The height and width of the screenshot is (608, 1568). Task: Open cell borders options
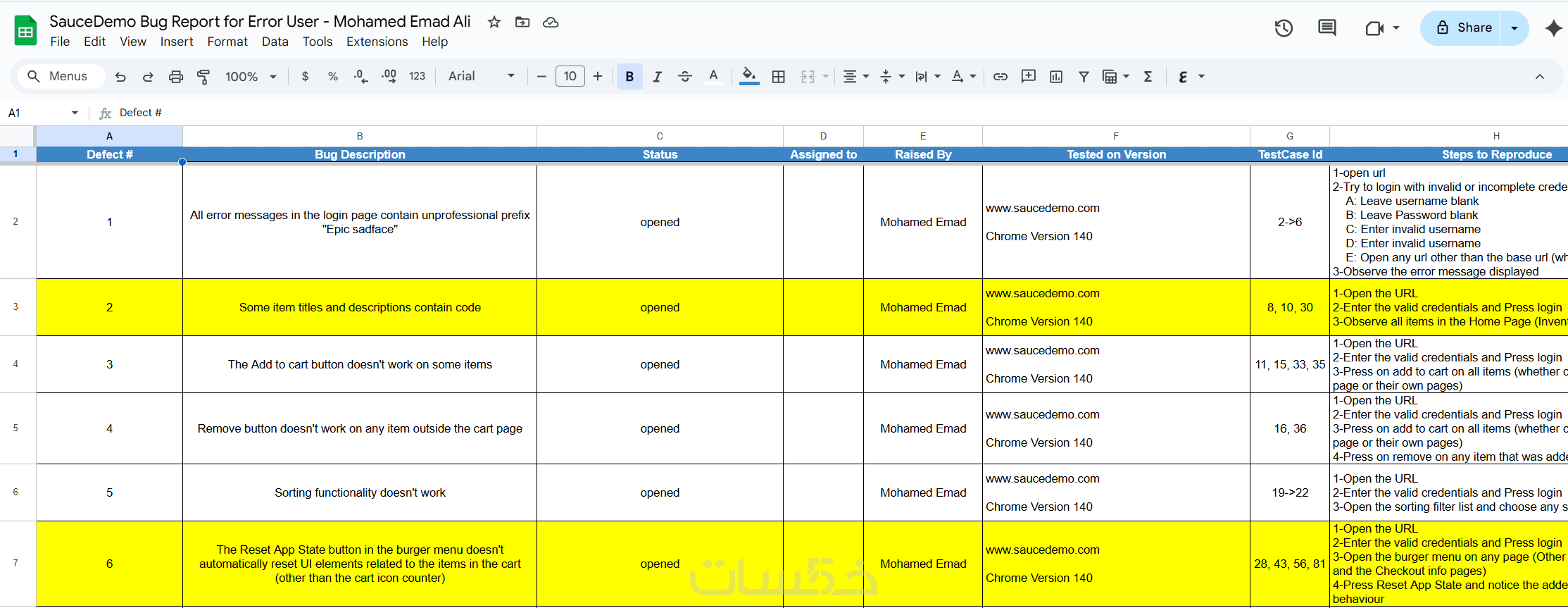[x=779, y=77]
